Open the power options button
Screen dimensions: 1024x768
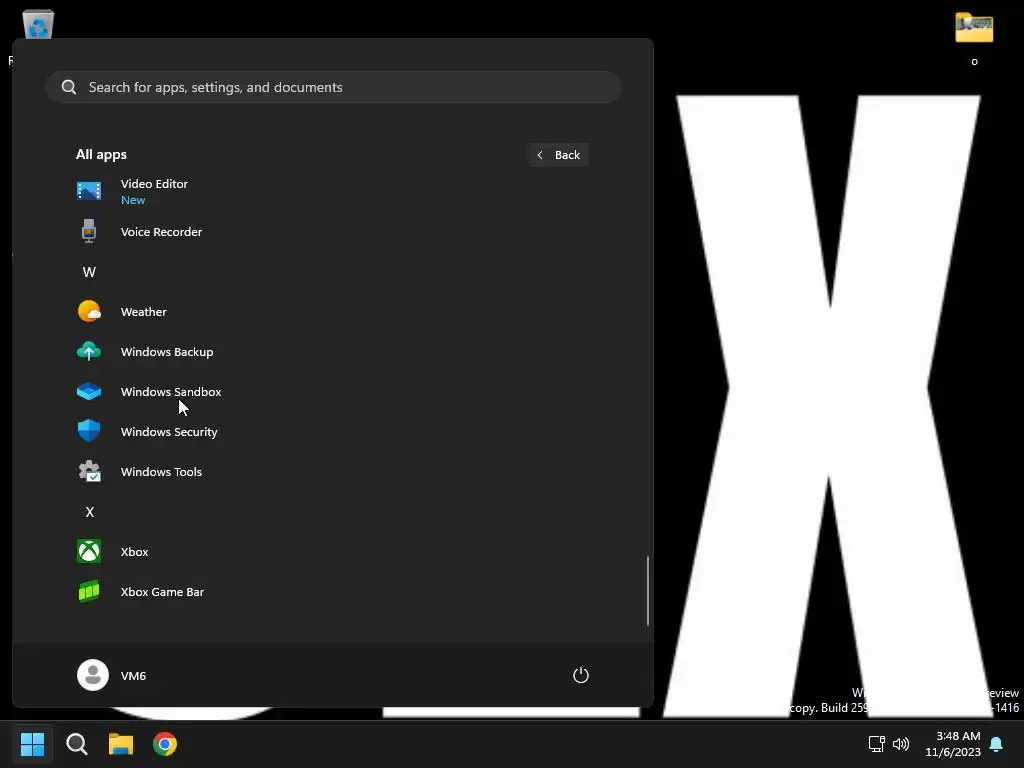(x=581, y=675)
